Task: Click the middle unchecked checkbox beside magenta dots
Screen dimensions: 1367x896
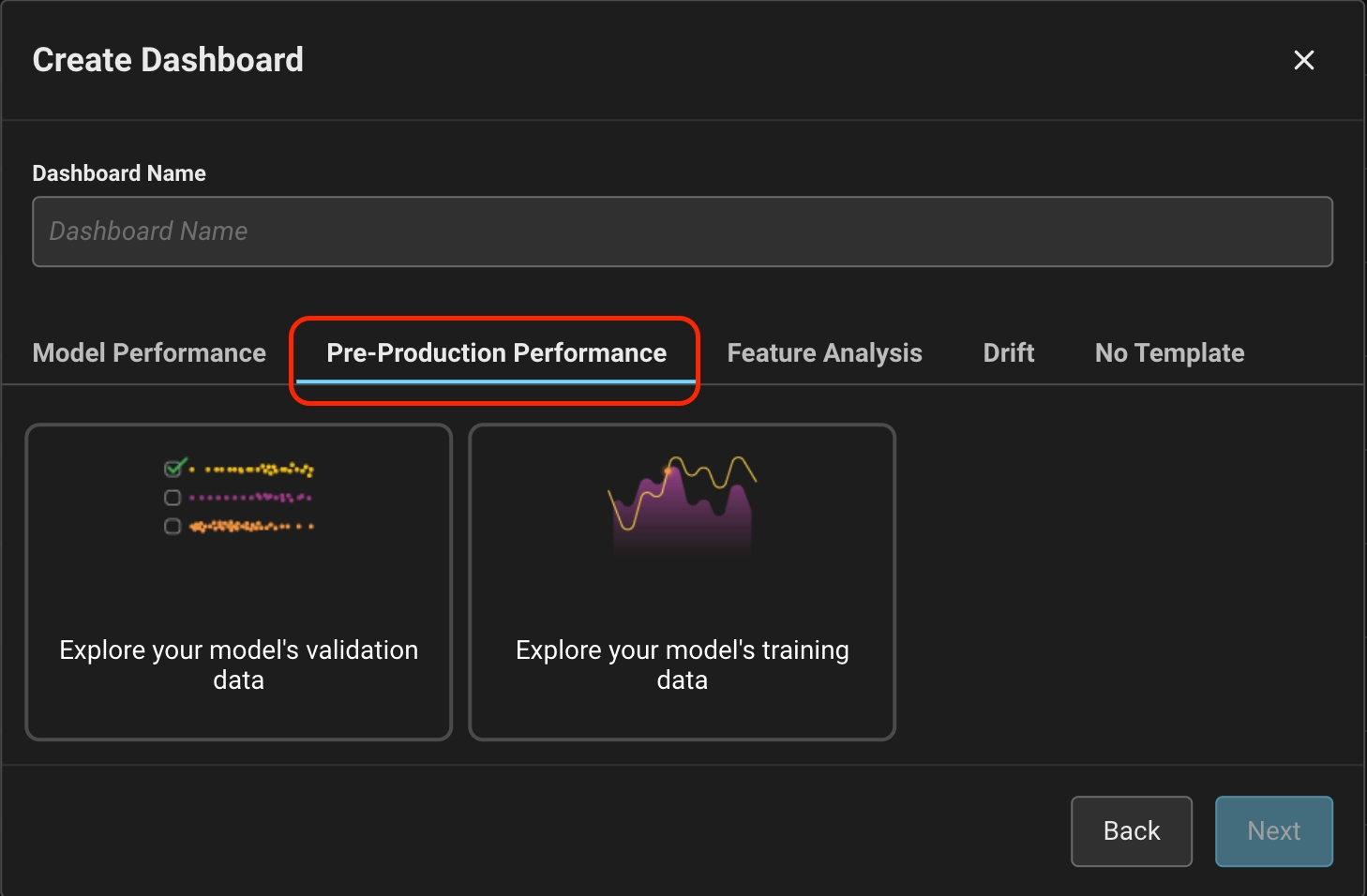Action: click(173, 498)
